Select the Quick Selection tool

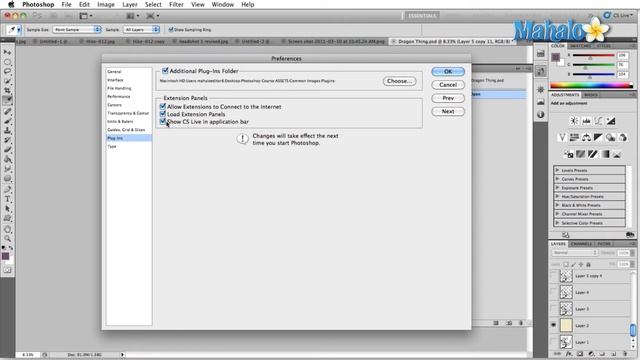click(x=7, y=82)
